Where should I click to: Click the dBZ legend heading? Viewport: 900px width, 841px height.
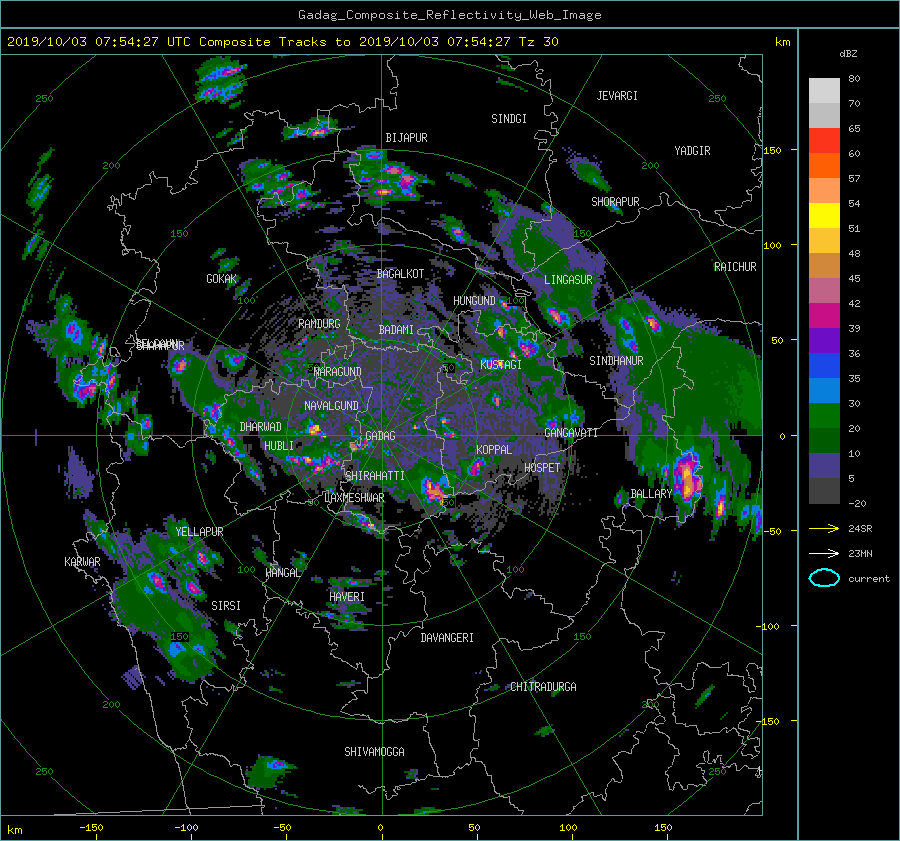(848, 54)
